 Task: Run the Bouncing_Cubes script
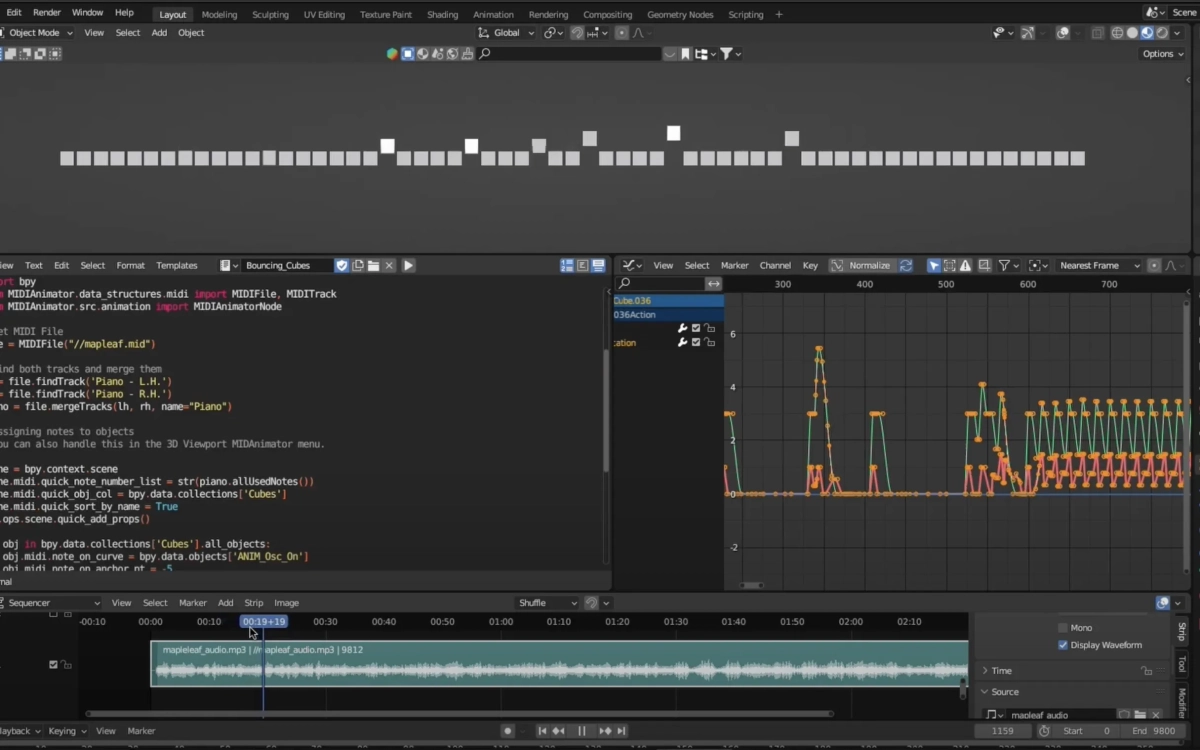[408, 265]
